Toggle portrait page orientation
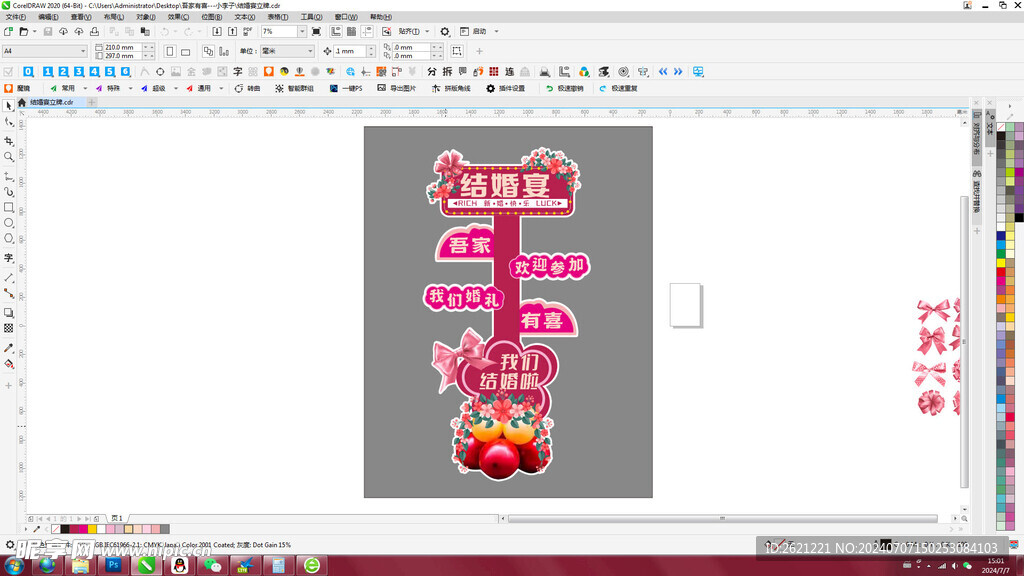Image resolution: width=1024 pixels, height=576 pixels. pyautogui.click(x=170, y=51)
